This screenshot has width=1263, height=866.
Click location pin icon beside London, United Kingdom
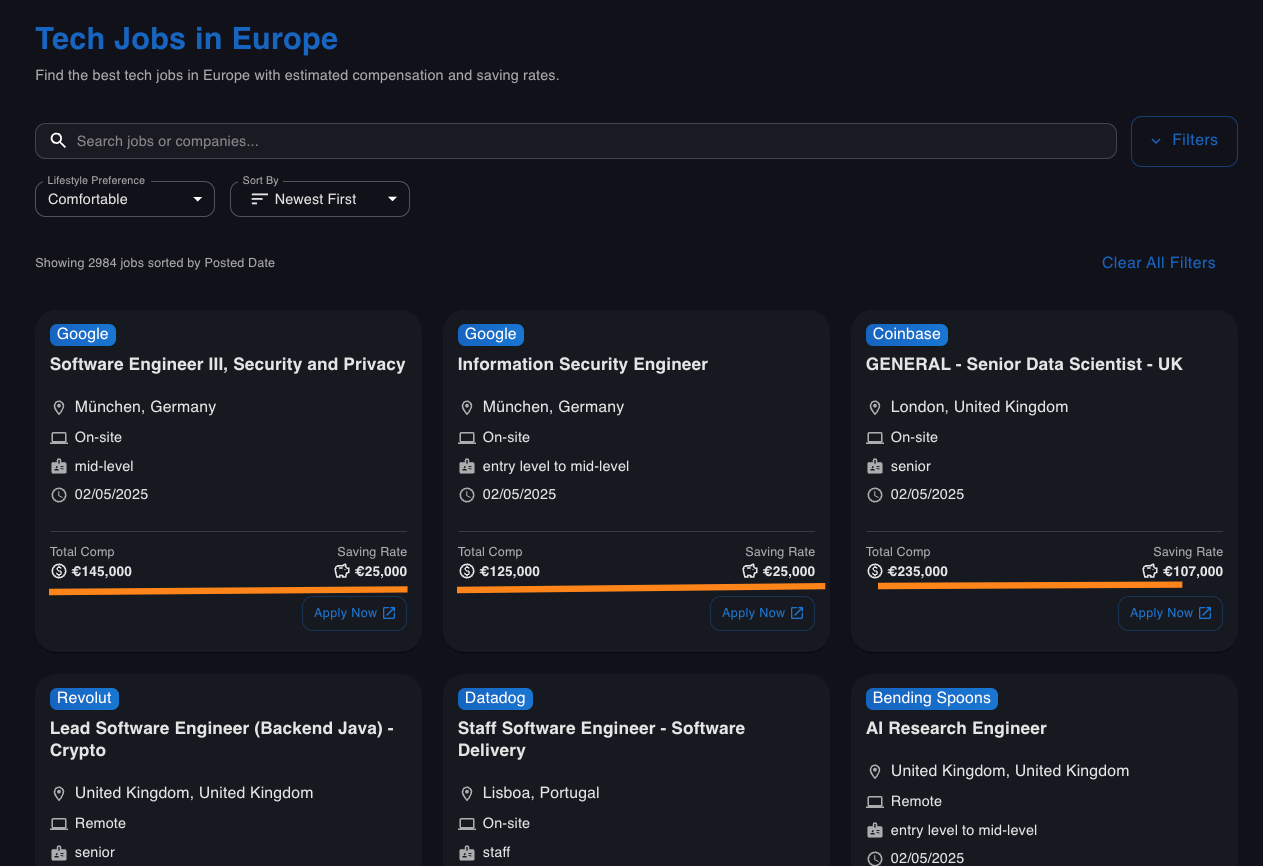(x=875, y=408)
